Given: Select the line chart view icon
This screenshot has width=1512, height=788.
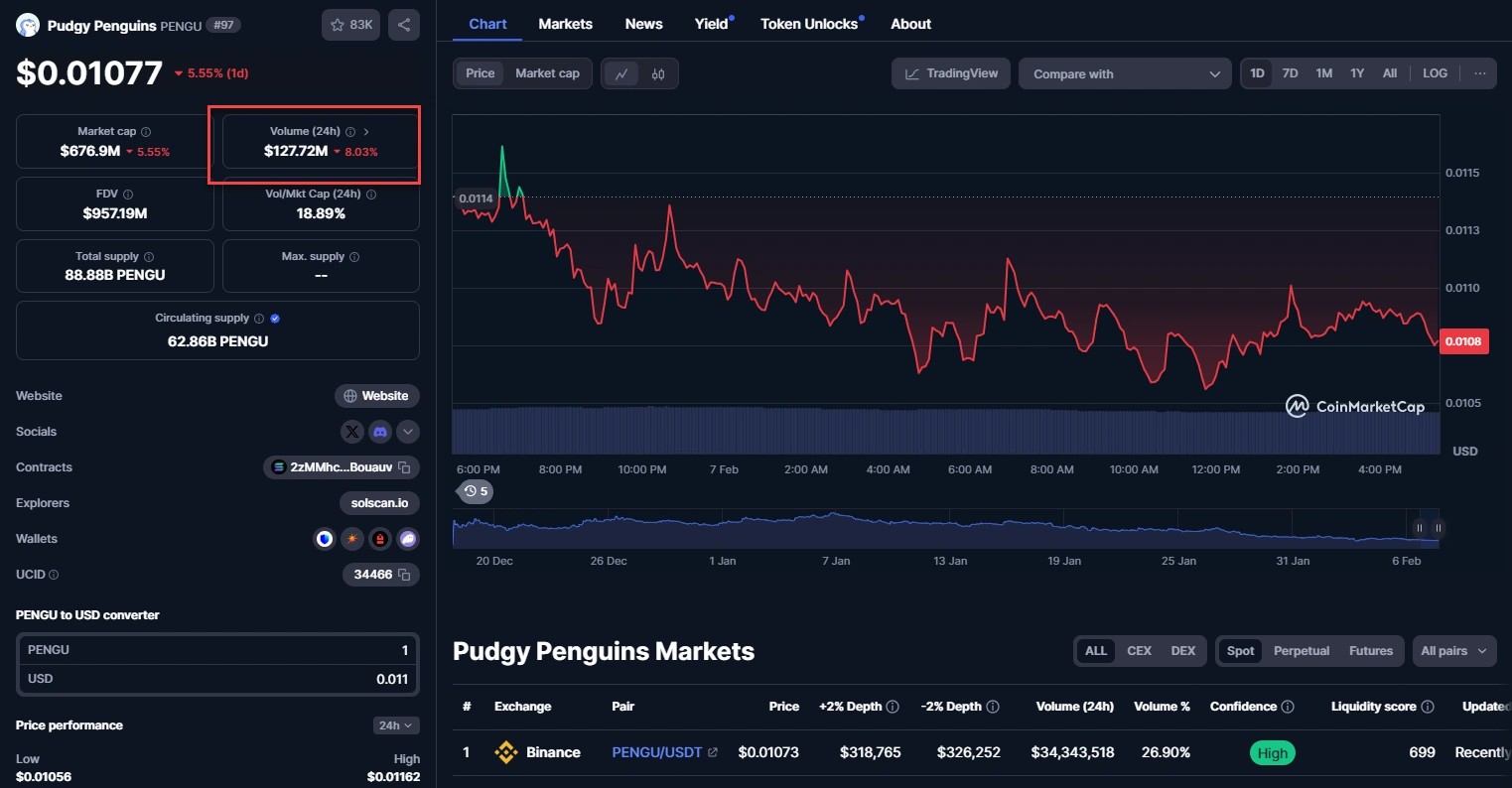Looking at the screenshot, I should pos(621,73).
